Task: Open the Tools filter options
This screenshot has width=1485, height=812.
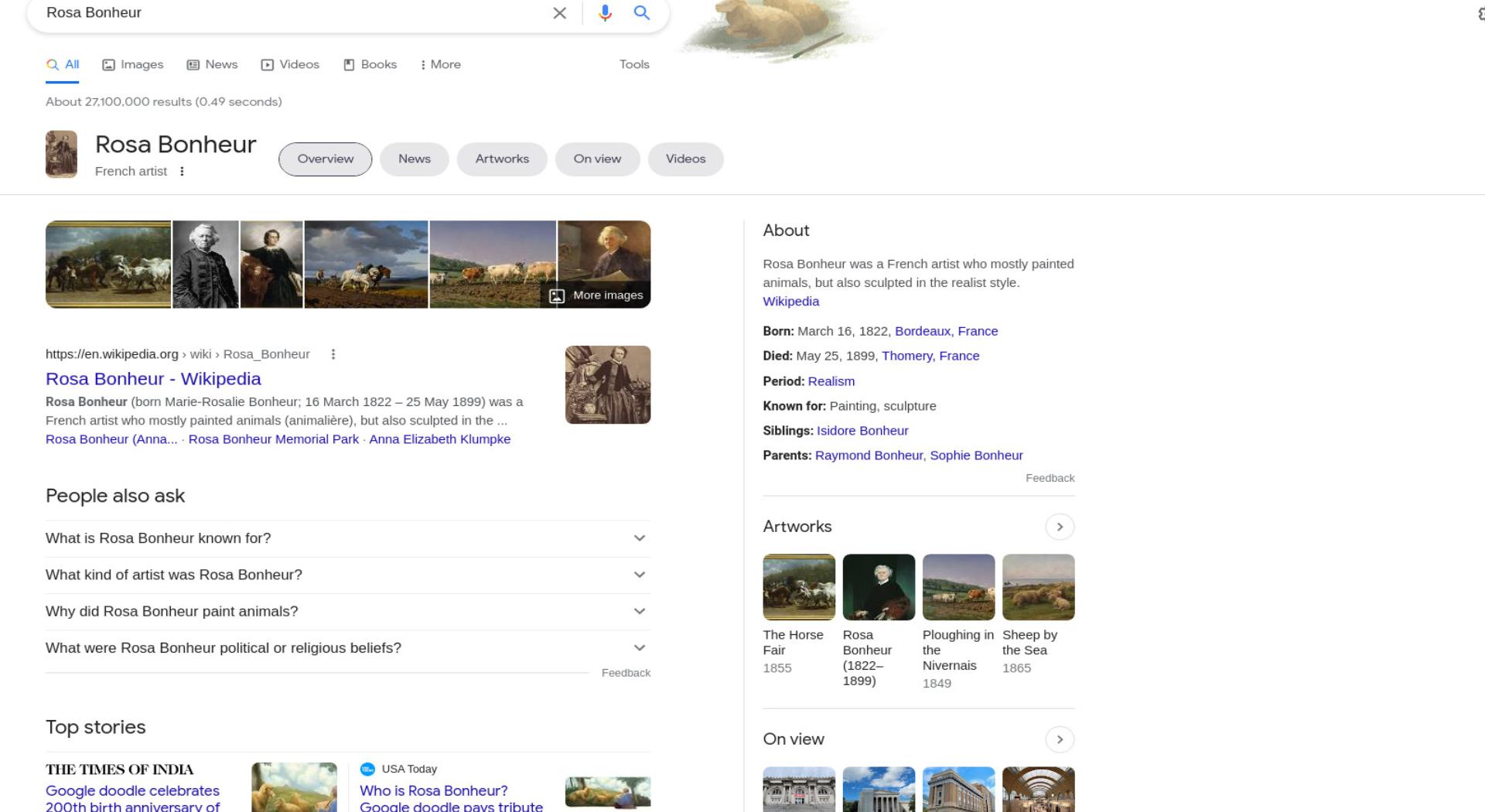Action: 634,65
